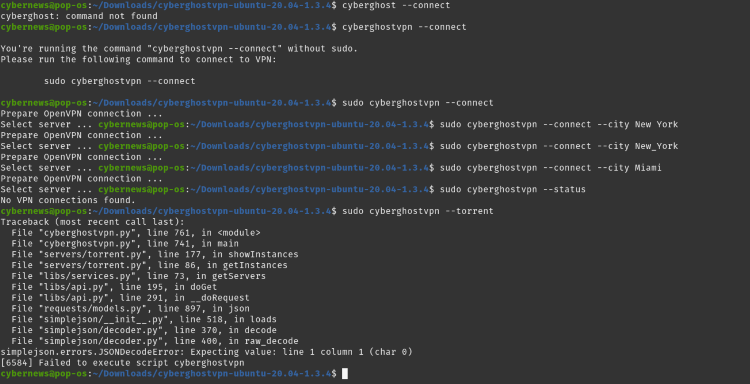The height and width of the screenshot is (384, 750).
Task: Click the 'No VPN connections found.' message
Action: (x=68, y=200)
